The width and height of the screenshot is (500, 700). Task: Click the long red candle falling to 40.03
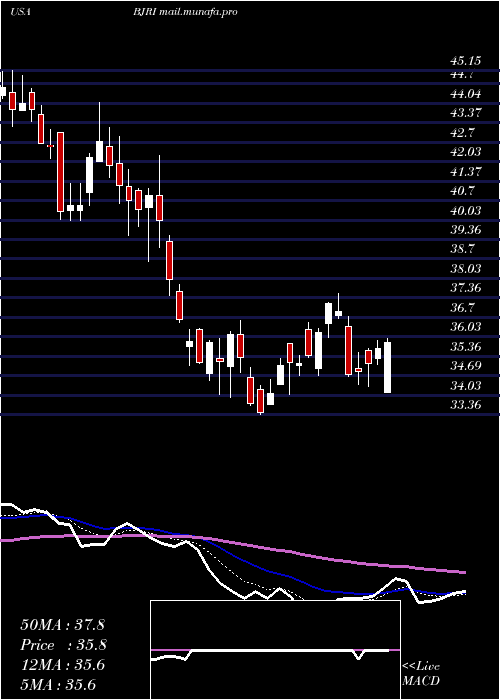[x=60, y=172]
